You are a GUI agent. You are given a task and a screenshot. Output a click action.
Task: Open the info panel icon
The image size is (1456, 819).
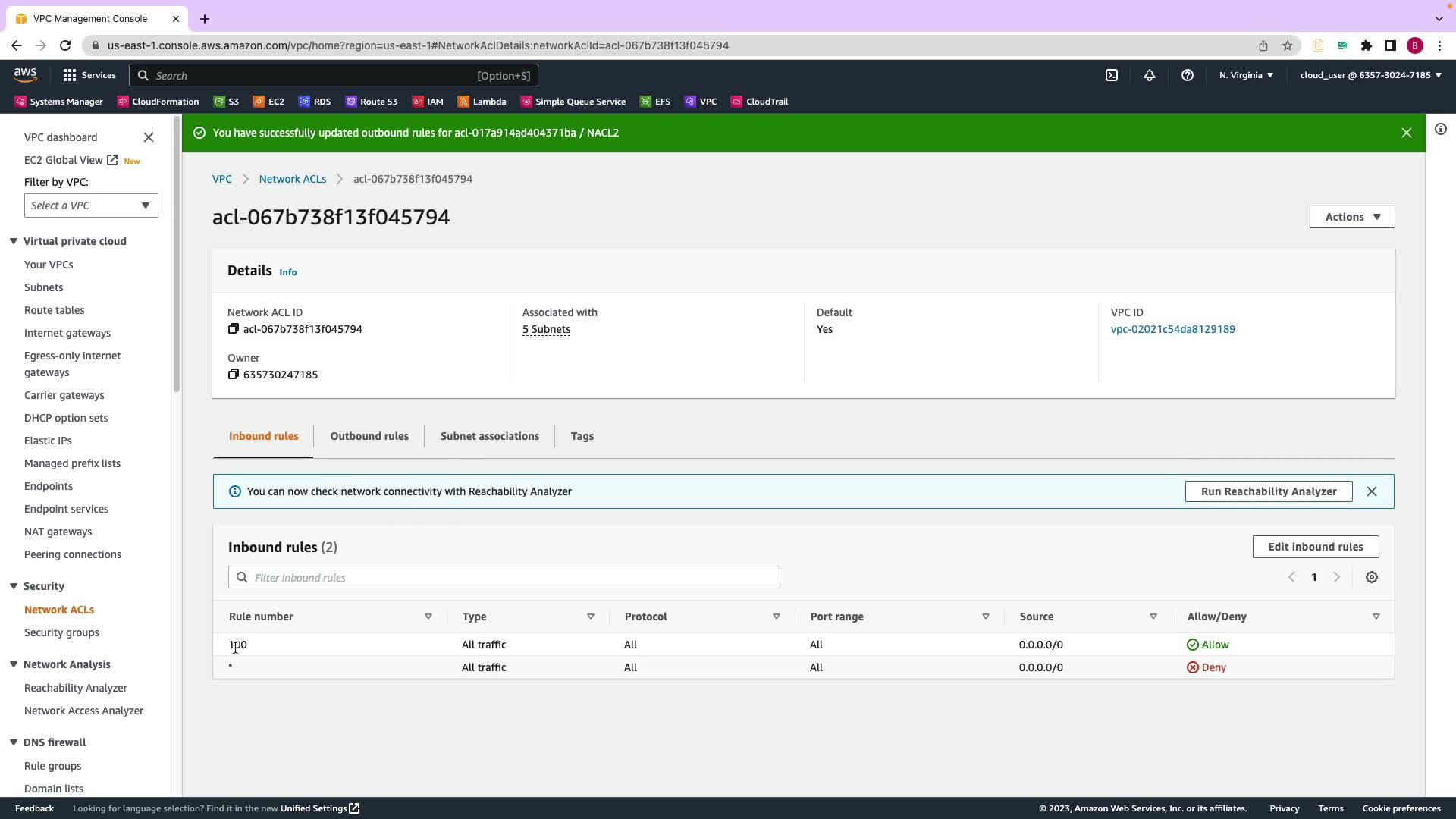tap(1440, 130)
